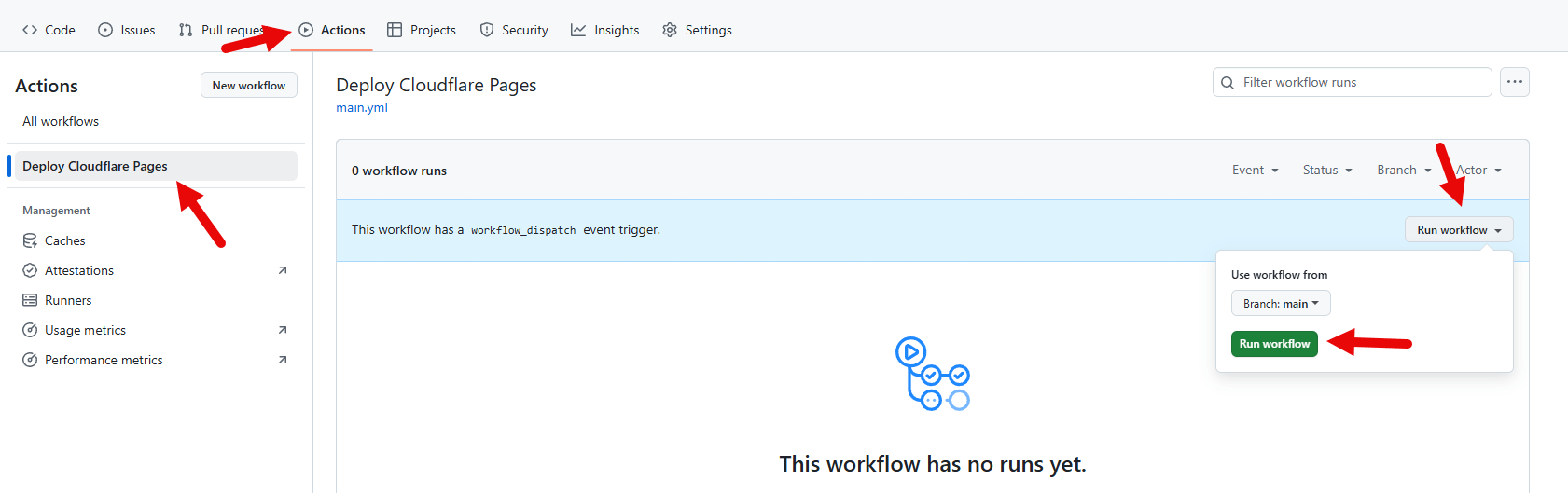
Task: Expand the Branch filter dropdown
Action: pos(1404,170)
